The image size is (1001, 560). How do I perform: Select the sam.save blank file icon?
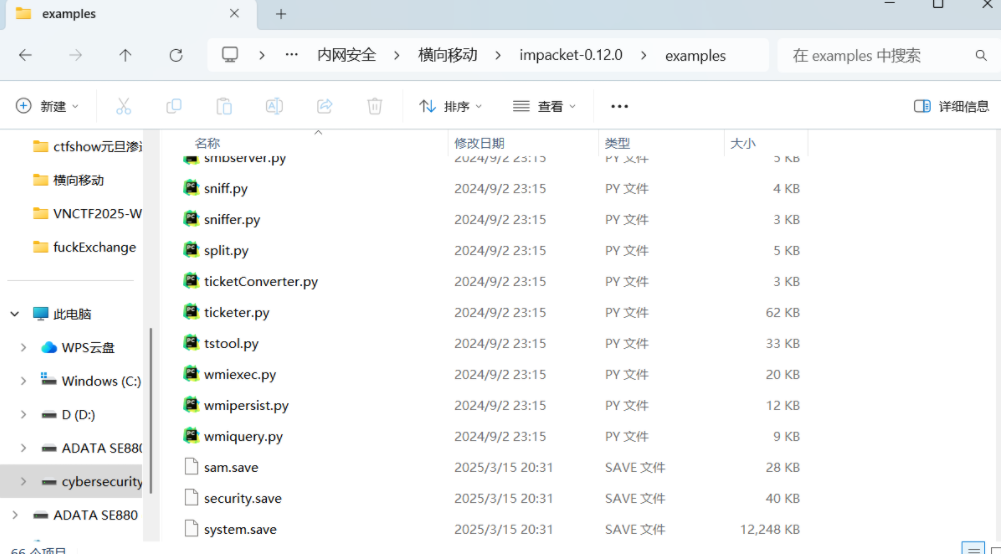pyautogui.click(x=191, y=467)
